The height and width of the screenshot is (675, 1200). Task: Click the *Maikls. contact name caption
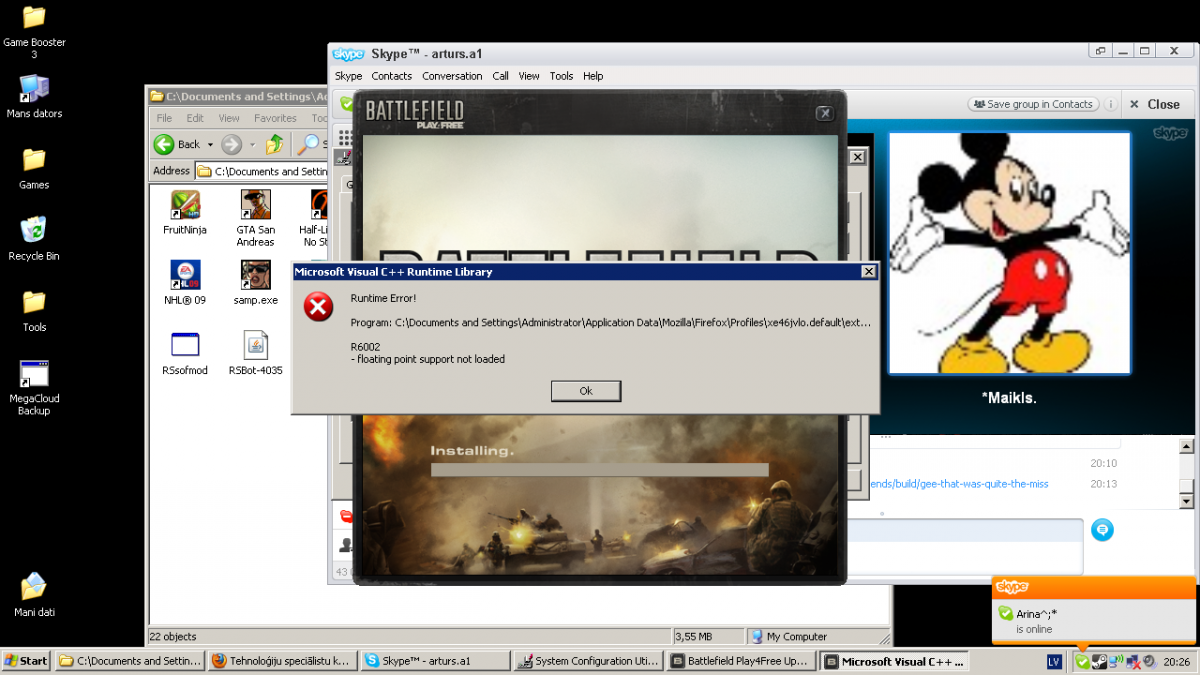(x=1009, y=398)
